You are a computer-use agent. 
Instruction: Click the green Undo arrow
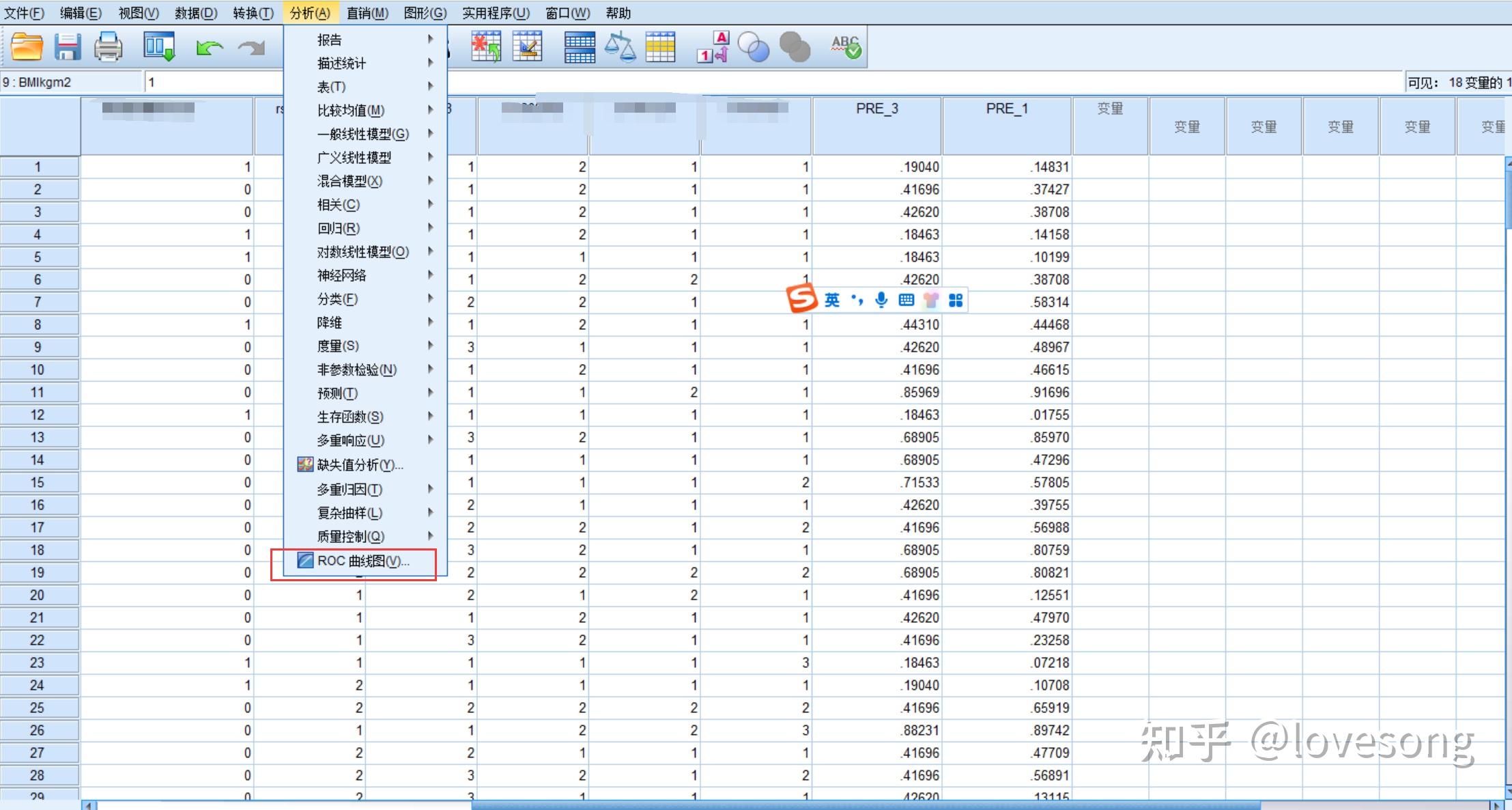point(209,47)
